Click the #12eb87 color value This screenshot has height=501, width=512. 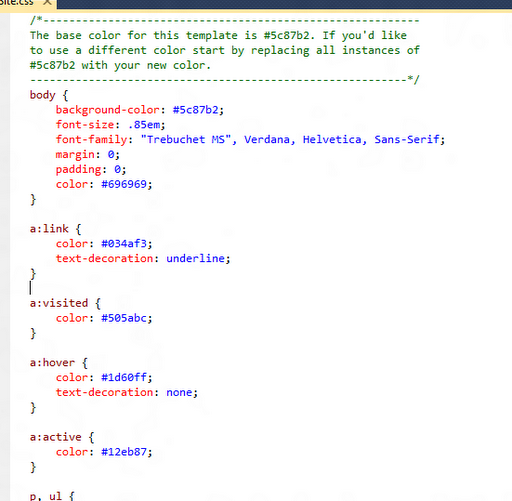124,452
